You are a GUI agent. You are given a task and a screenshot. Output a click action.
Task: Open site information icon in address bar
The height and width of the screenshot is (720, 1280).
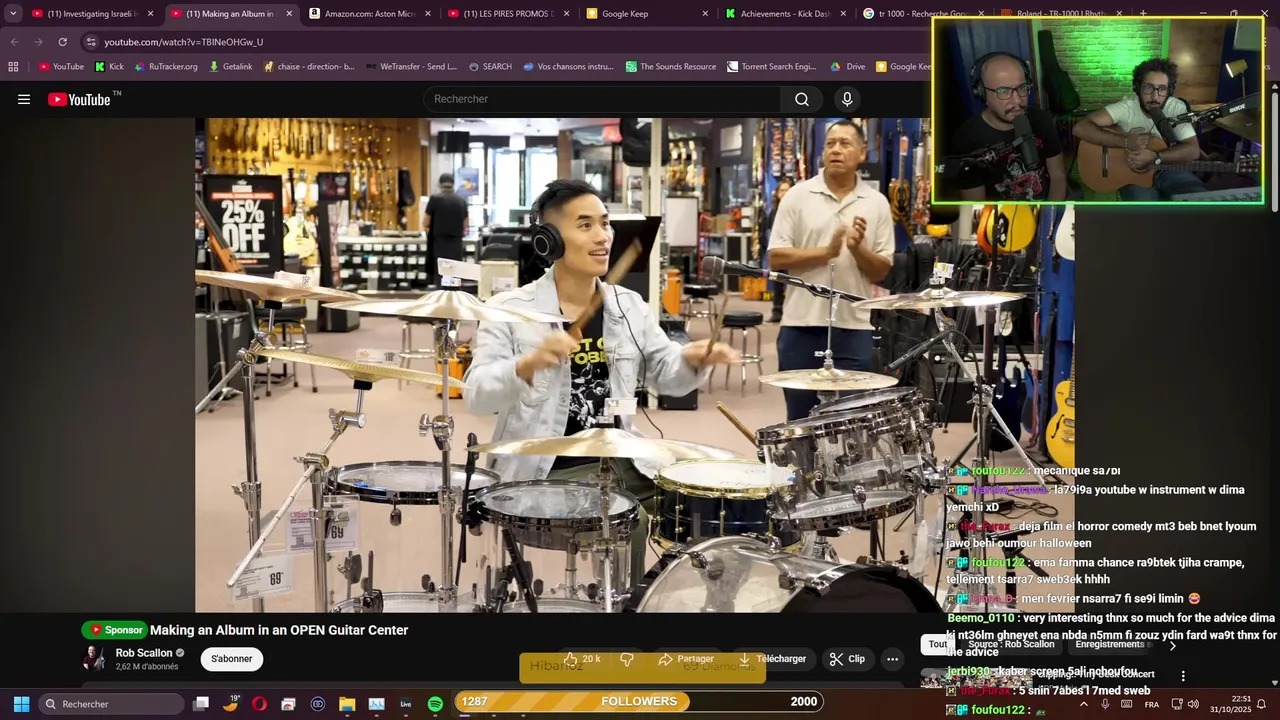coord(91,42)
